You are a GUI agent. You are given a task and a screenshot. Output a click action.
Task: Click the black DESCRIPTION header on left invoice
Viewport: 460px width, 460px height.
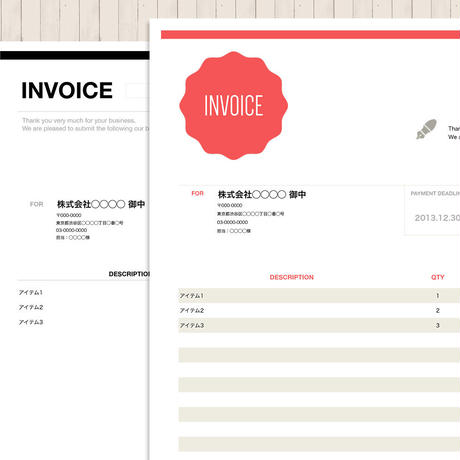129,274
